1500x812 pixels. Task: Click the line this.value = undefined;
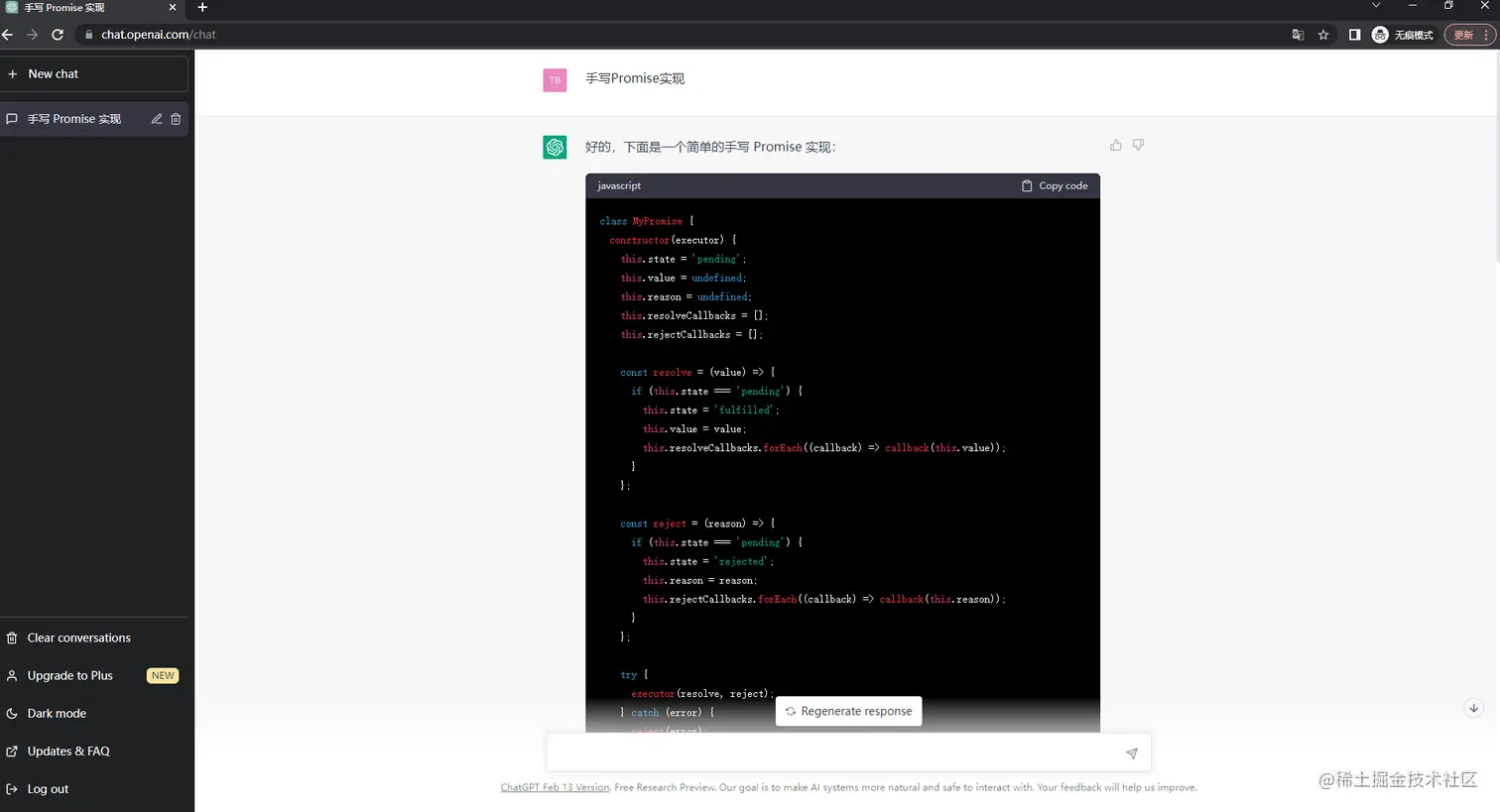(x=684, y=278)
